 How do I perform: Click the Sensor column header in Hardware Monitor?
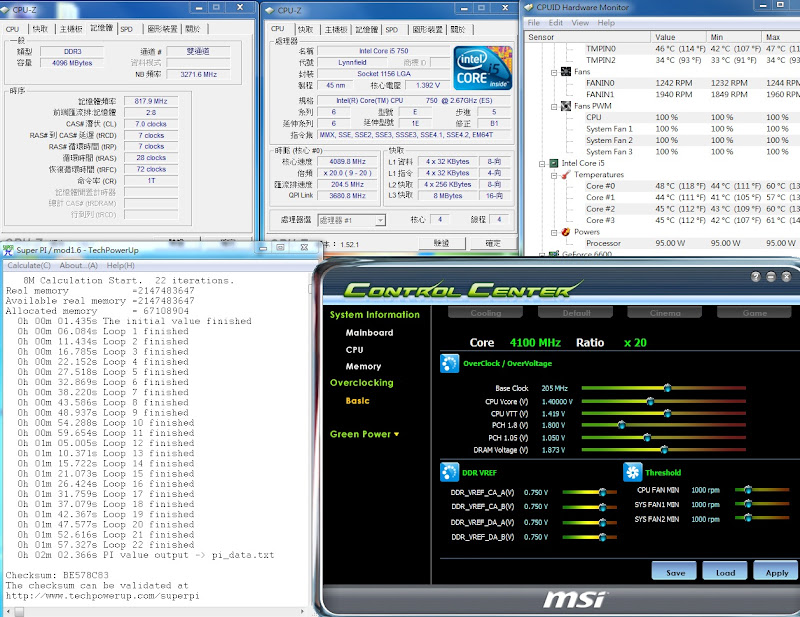point(588,37)
